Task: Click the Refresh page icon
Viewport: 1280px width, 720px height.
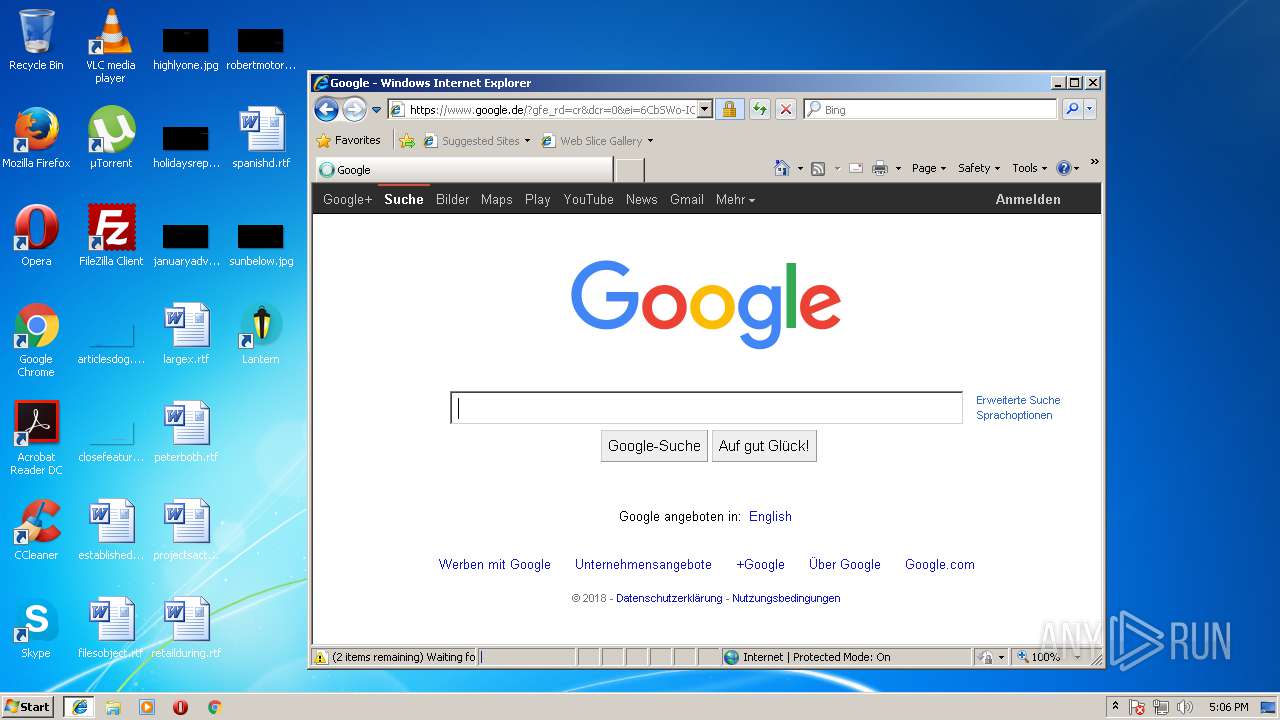Action: pos(760,109)
